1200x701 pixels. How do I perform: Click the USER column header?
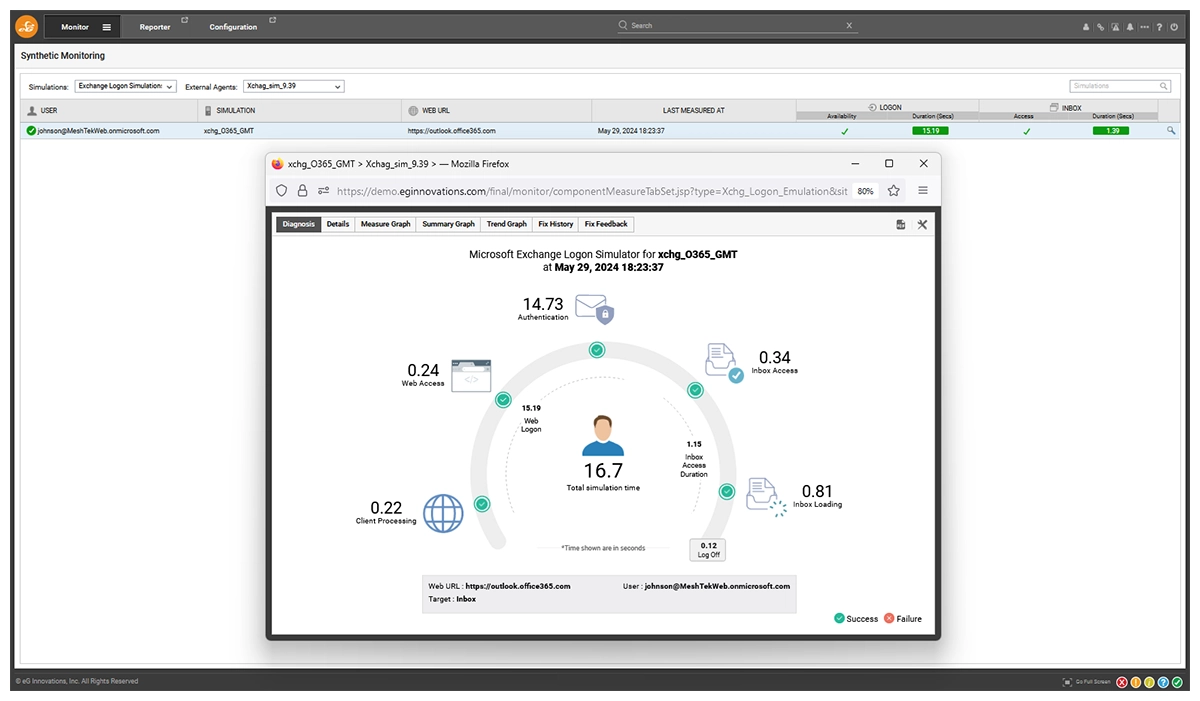[x=110, y=110]
